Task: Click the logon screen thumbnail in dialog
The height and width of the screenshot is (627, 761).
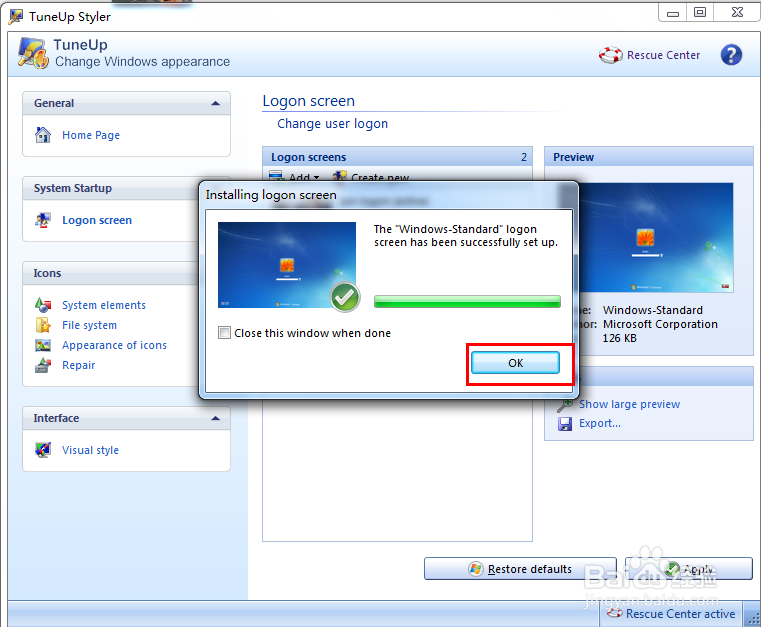Action: click(x=287, y=265)
